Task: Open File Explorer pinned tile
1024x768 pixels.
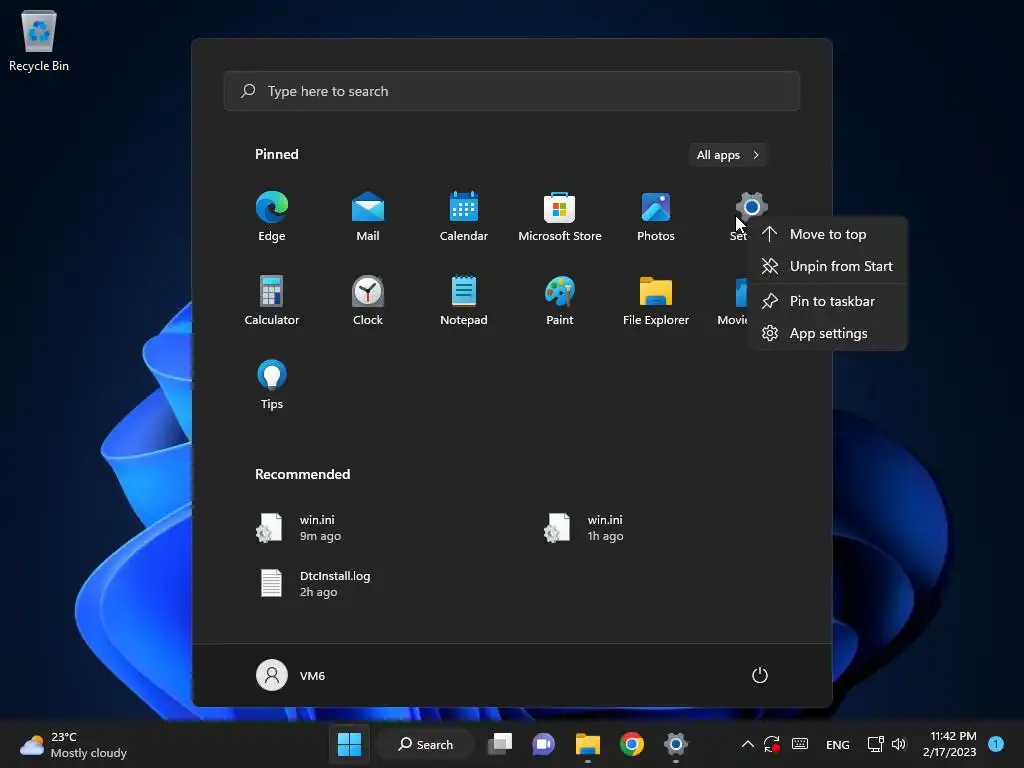Action: [x=656, y=300]
